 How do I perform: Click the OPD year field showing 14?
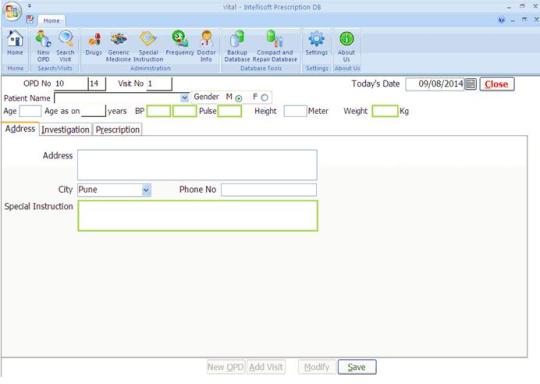tap(97, 84)
